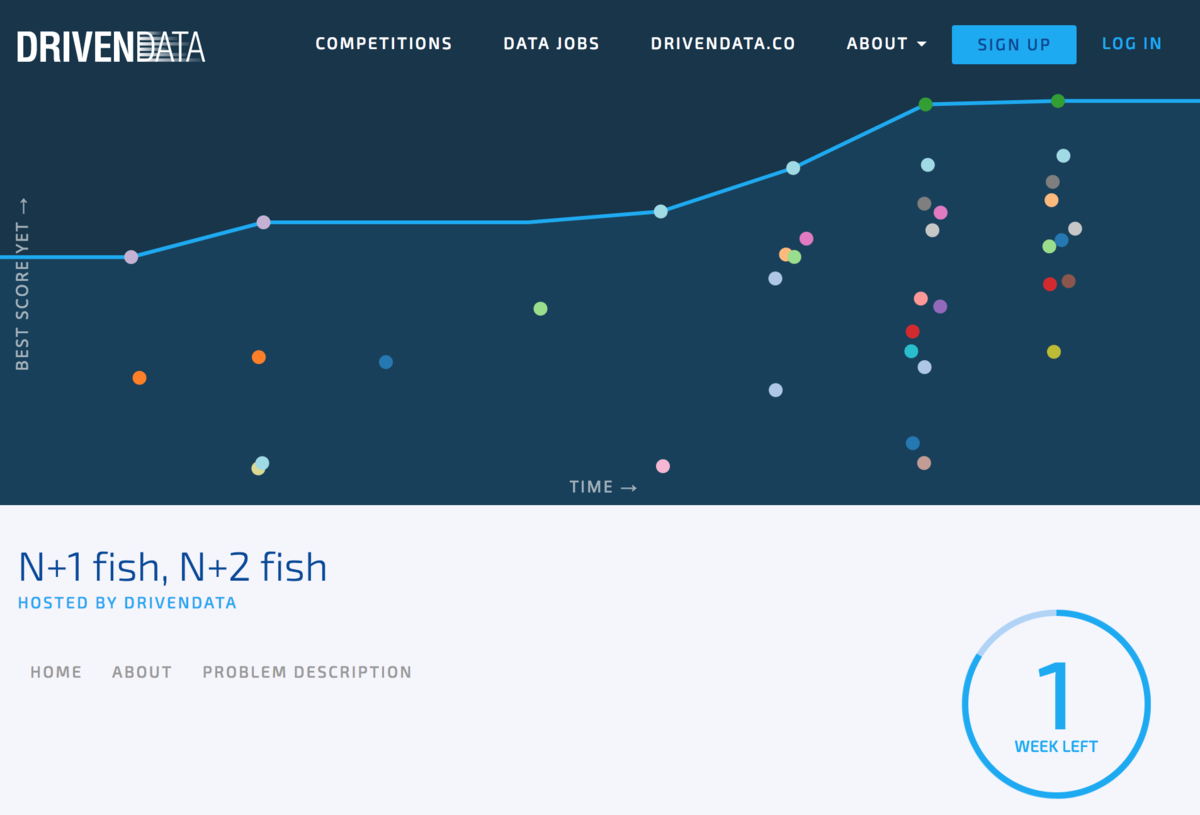Viewport: 1200px width, 815px height.
Task: Open the Hosted by DrivenData link
Action: pyautogui.click(x=127, y=603)
